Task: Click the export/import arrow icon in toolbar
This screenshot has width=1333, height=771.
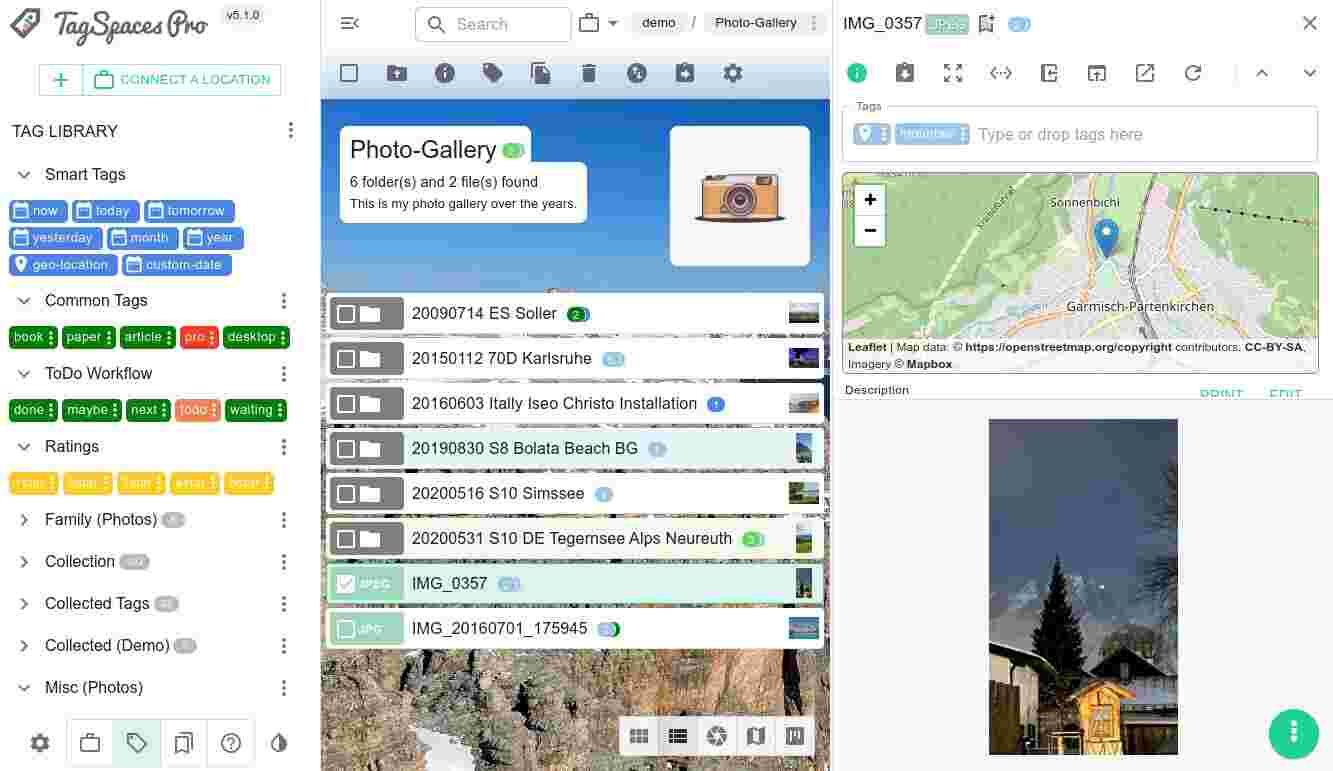Action: [x=685, y=73]
